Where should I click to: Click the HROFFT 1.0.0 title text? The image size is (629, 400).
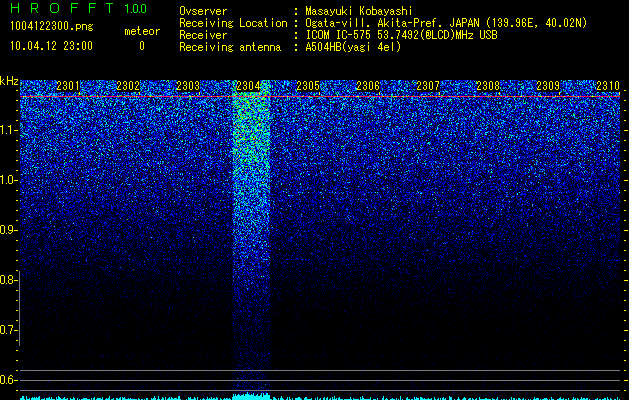79,8
